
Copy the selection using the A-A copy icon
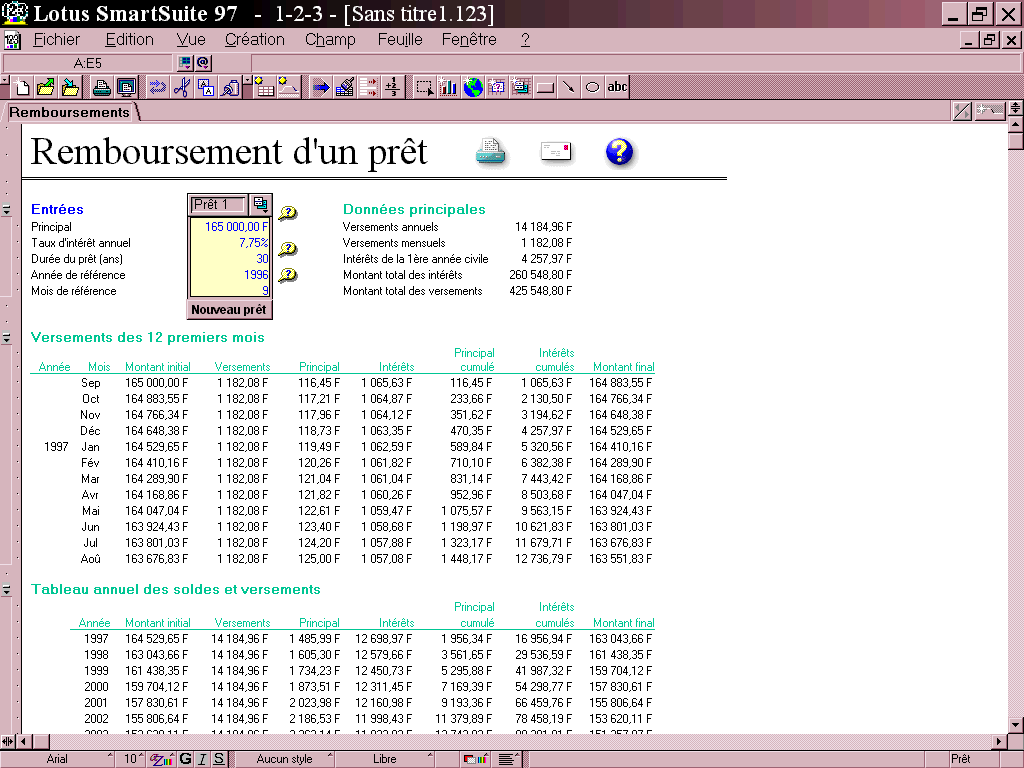point(206,87)
